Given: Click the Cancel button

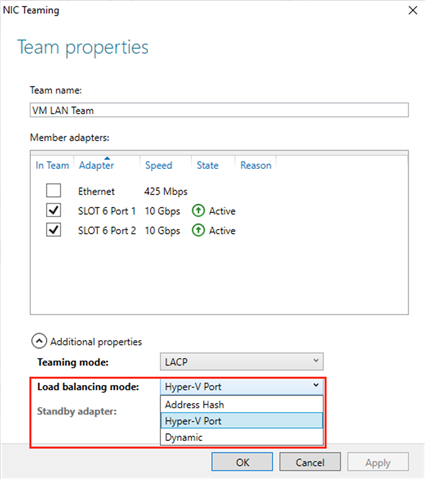Looking at the screenshot, I should click(310, 462).
